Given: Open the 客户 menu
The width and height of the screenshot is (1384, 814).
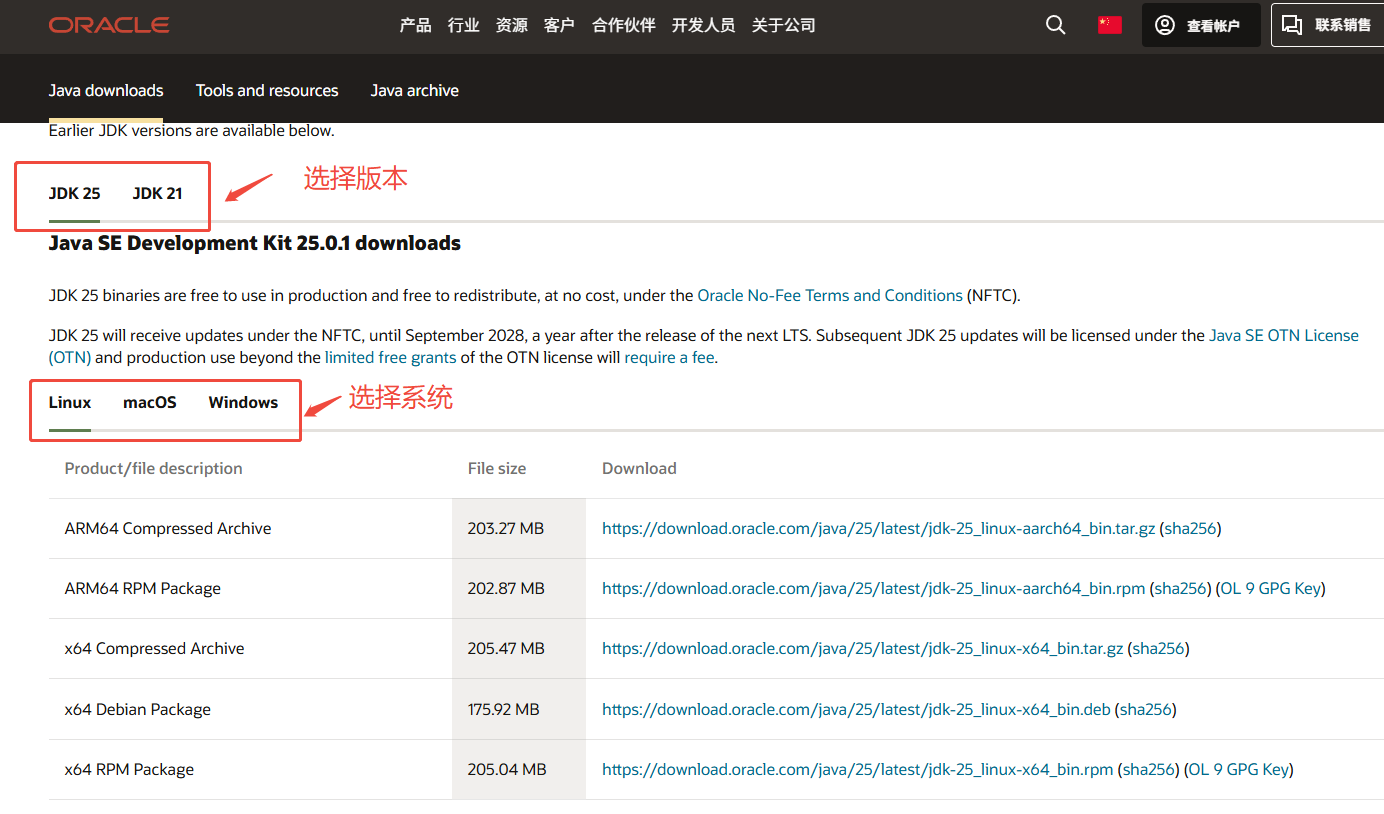Looking at the screenshot, I should [x=559, y=25].
